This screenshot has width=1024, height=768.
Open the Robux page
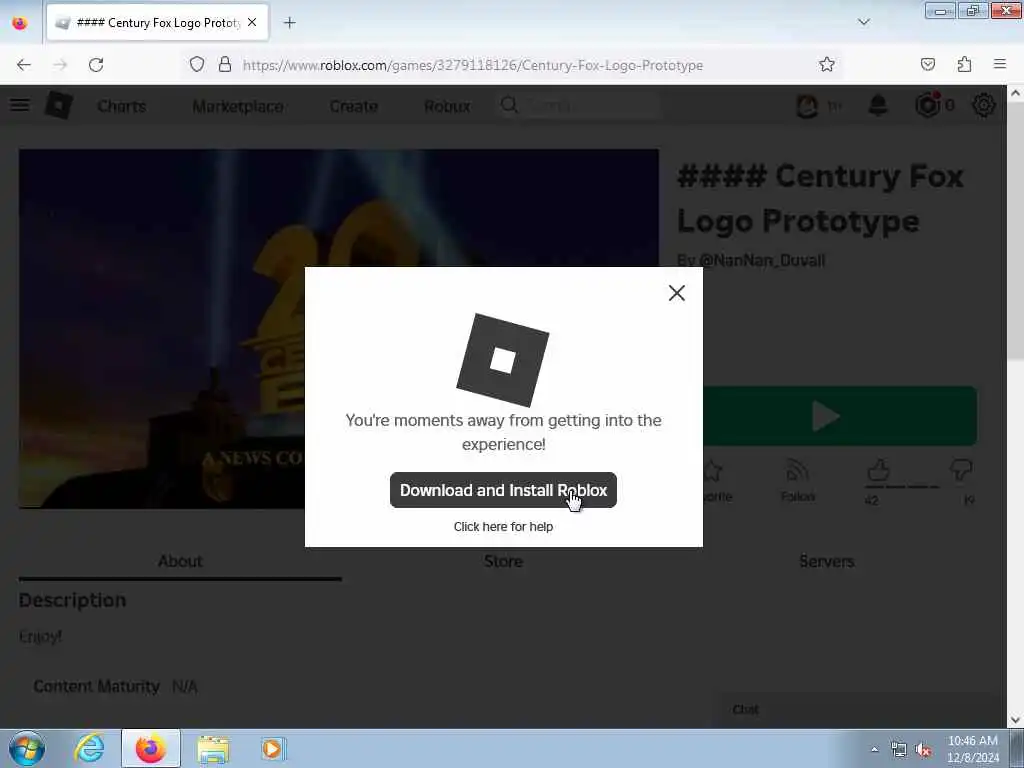(x=447, y=106)
